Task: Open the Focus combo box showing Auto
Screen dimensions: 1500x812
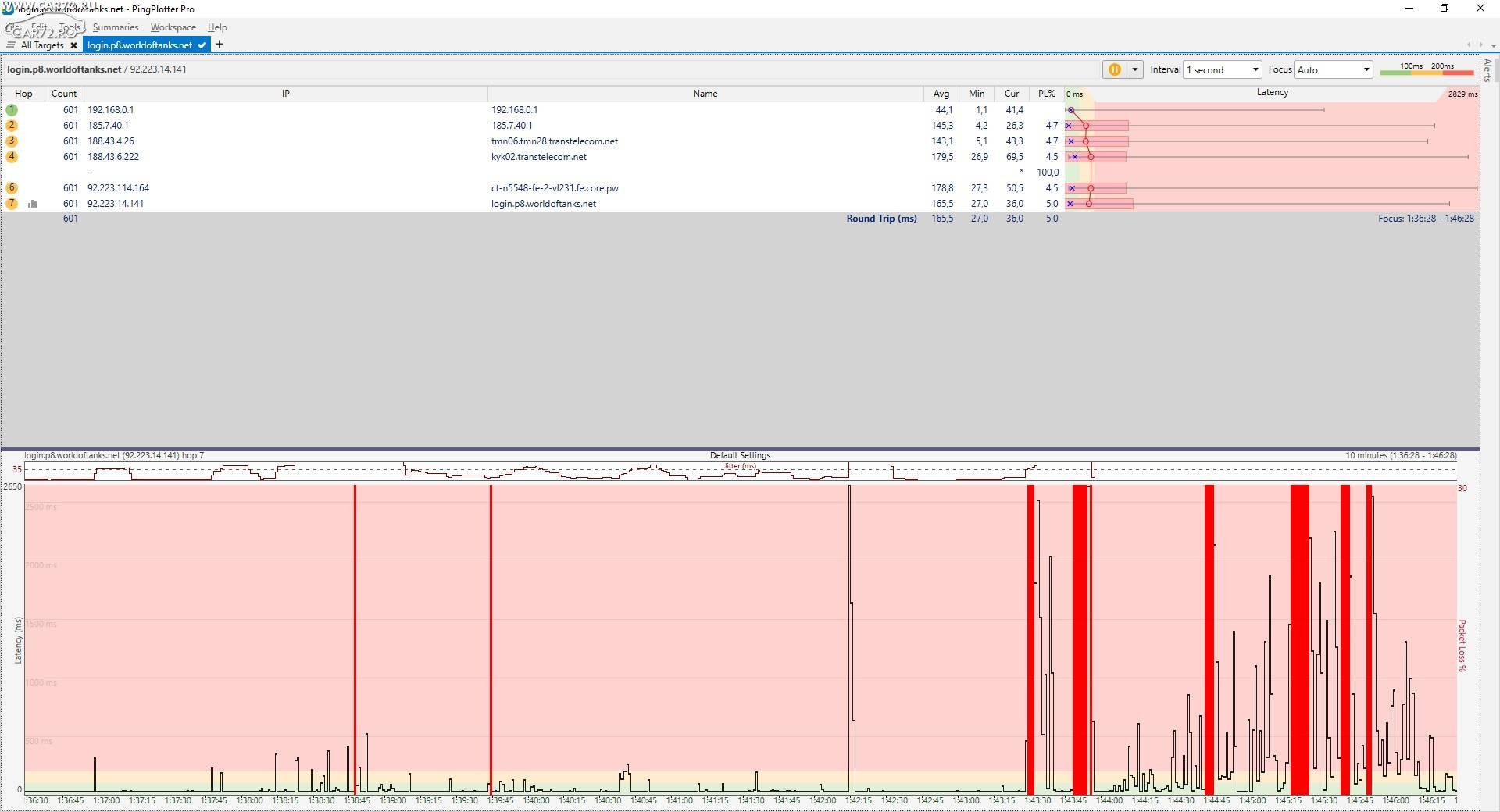Action: coord(1334,69)
